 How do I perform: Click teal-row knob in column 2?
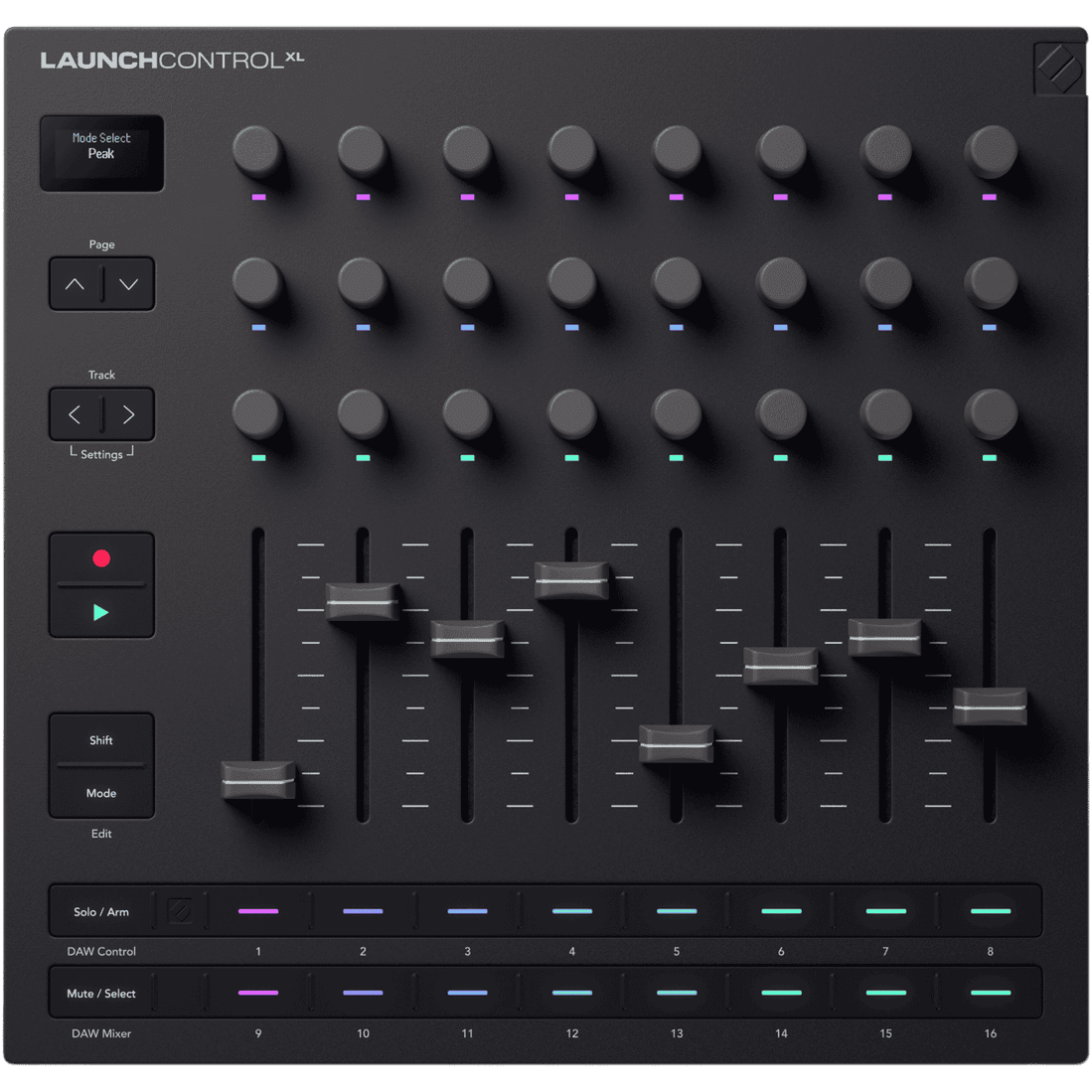[x=362, y=413]
